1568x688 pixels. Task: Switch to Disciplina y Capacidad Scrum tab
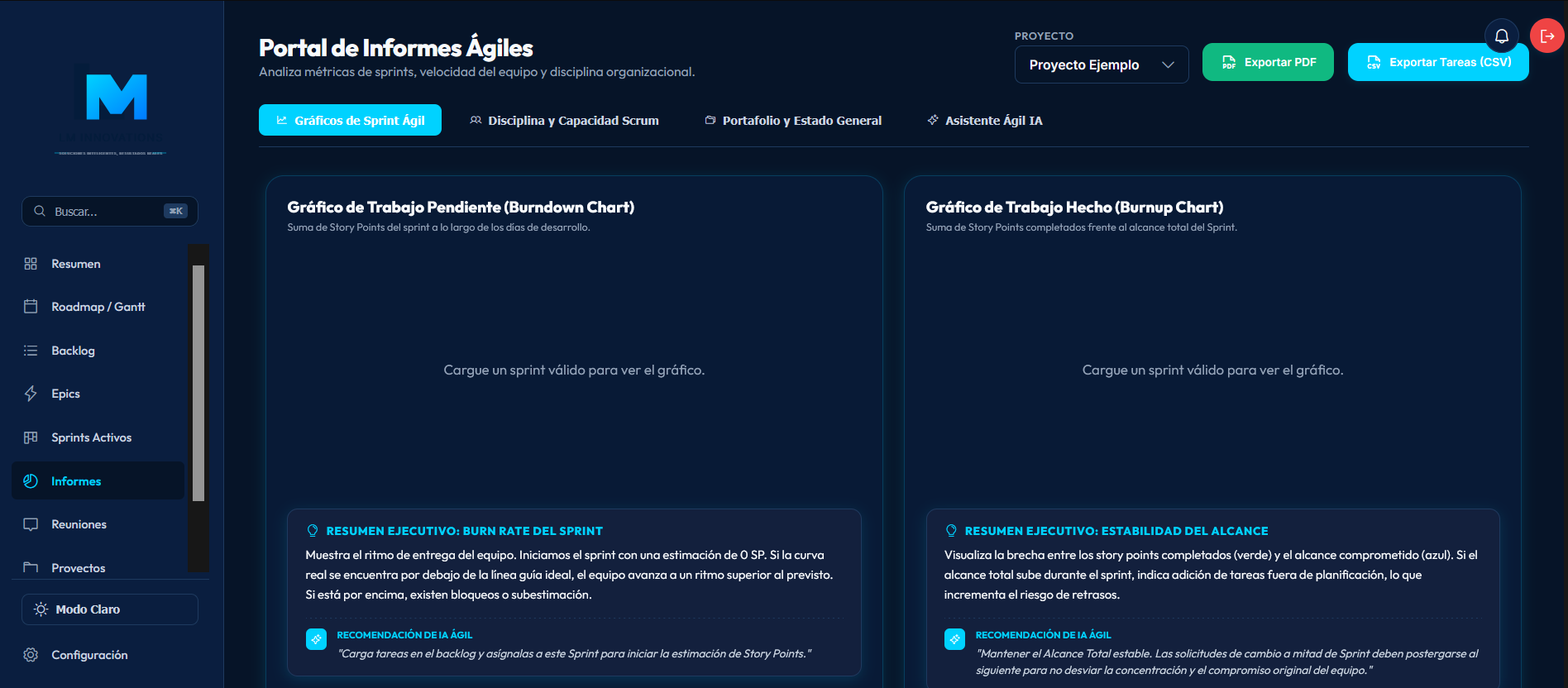[565, 120]
